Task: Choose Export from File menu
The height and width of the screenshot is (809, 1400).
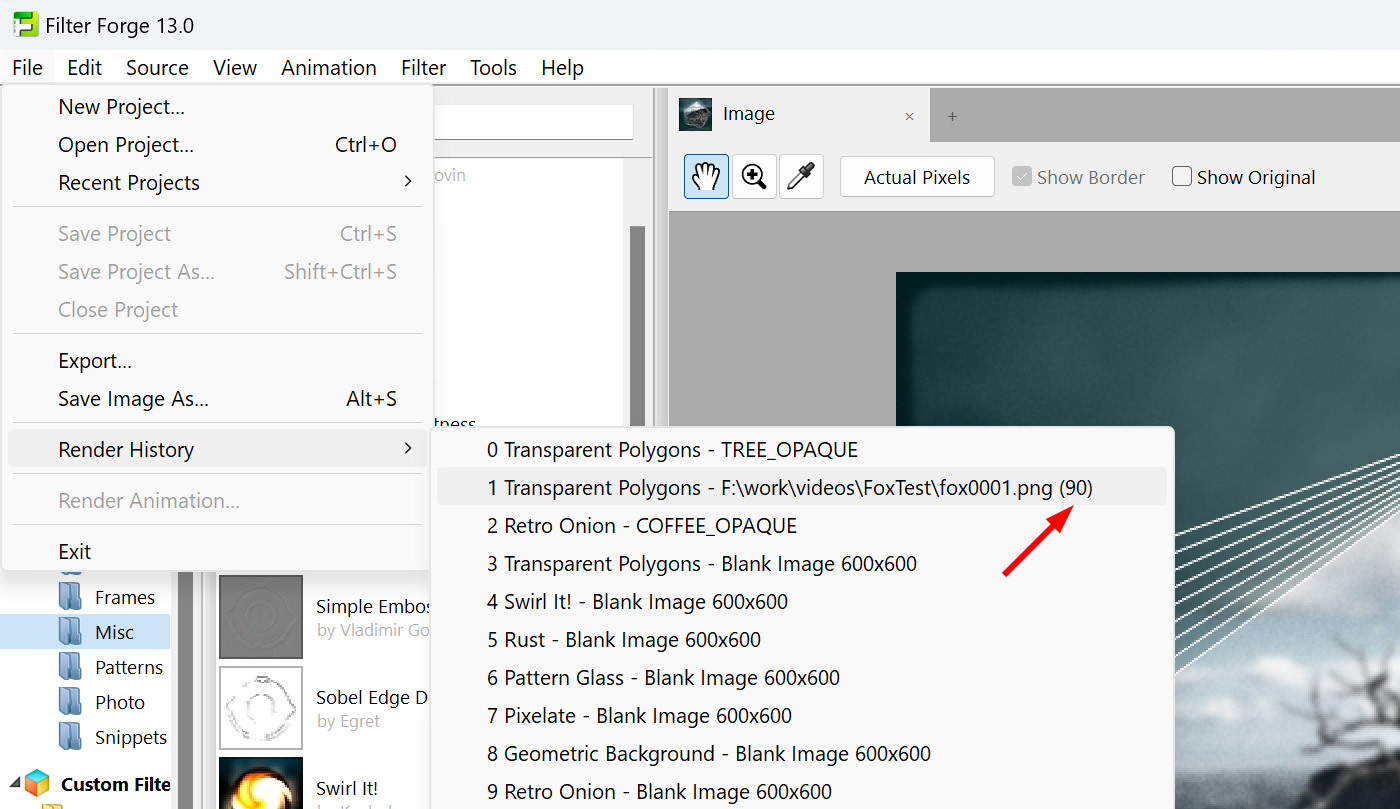Action: (x=217, y=361)
